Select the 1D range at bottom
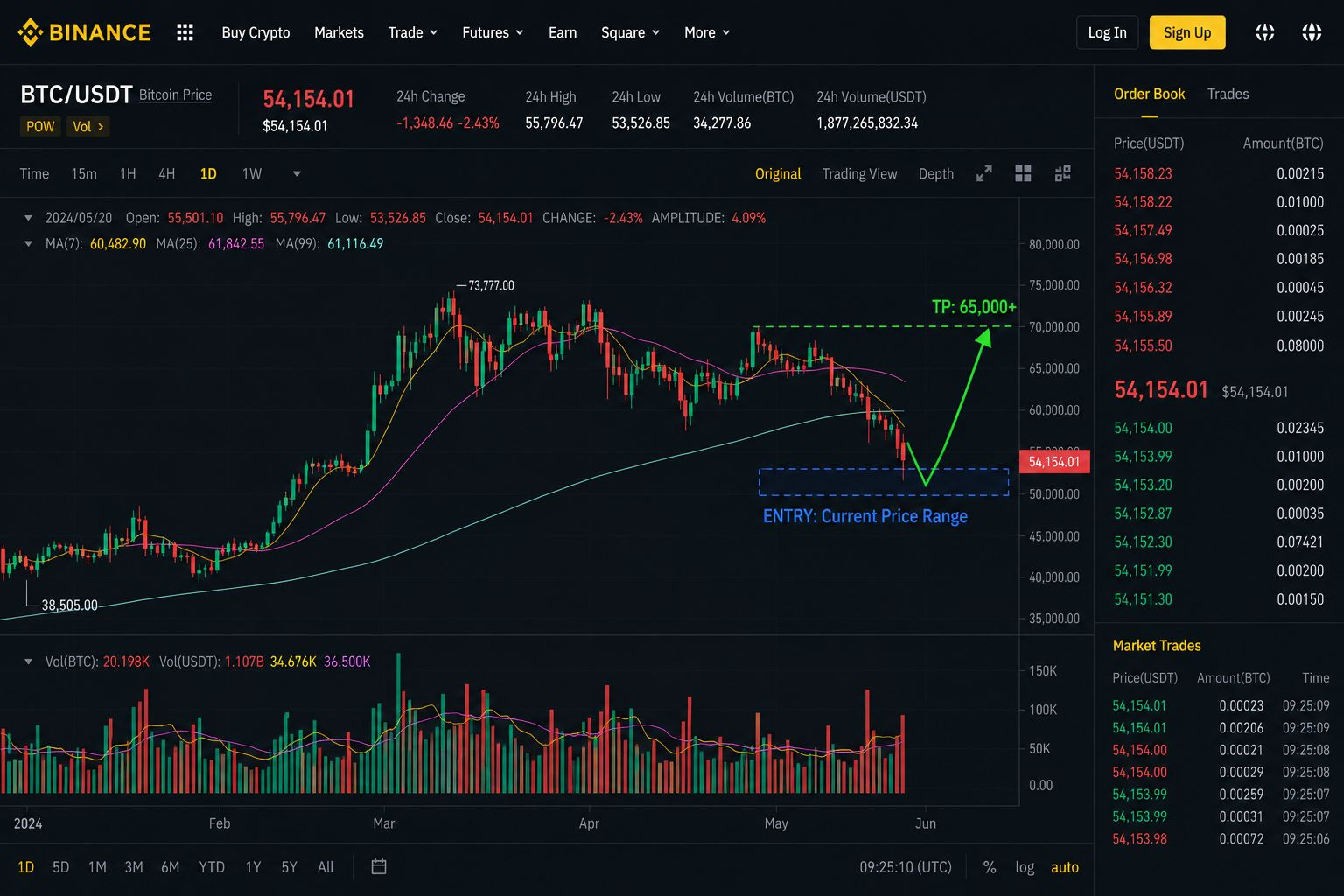 click(x=25, y=867)
